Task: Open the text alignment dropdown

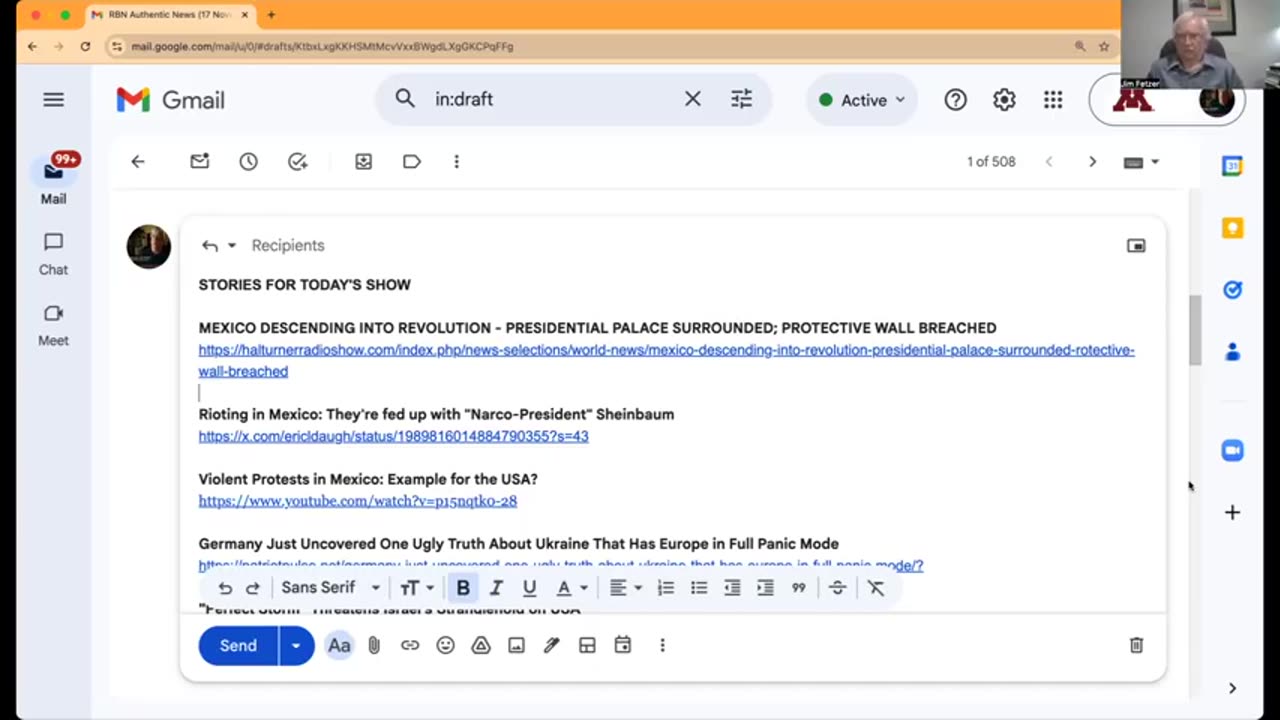Action: click(x=626, y=588)
